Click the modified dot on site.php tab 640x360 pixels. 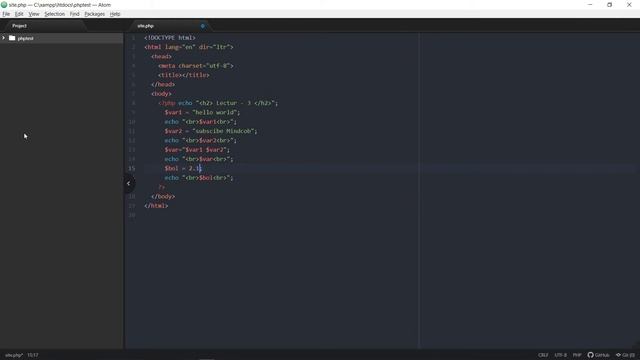(203, 26)
